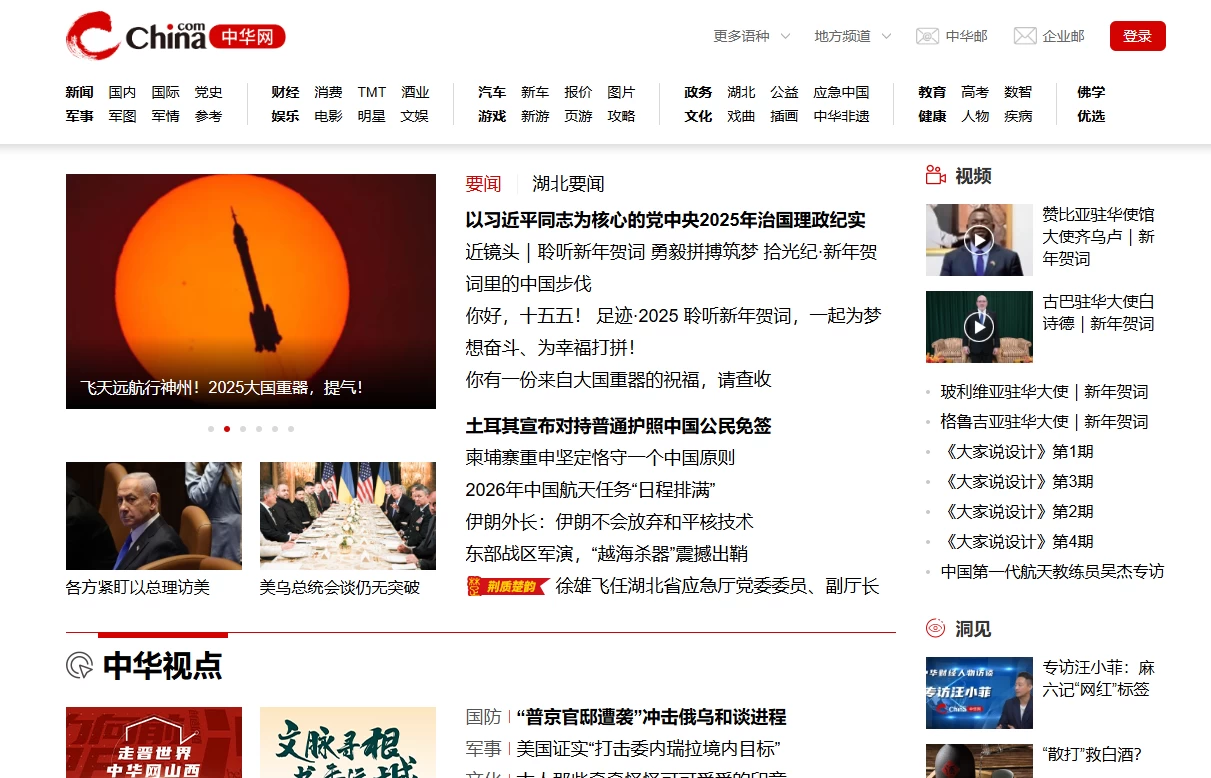
Task: Open the headline about 土耳其 visa-free policy
Action: coord(622,426)
